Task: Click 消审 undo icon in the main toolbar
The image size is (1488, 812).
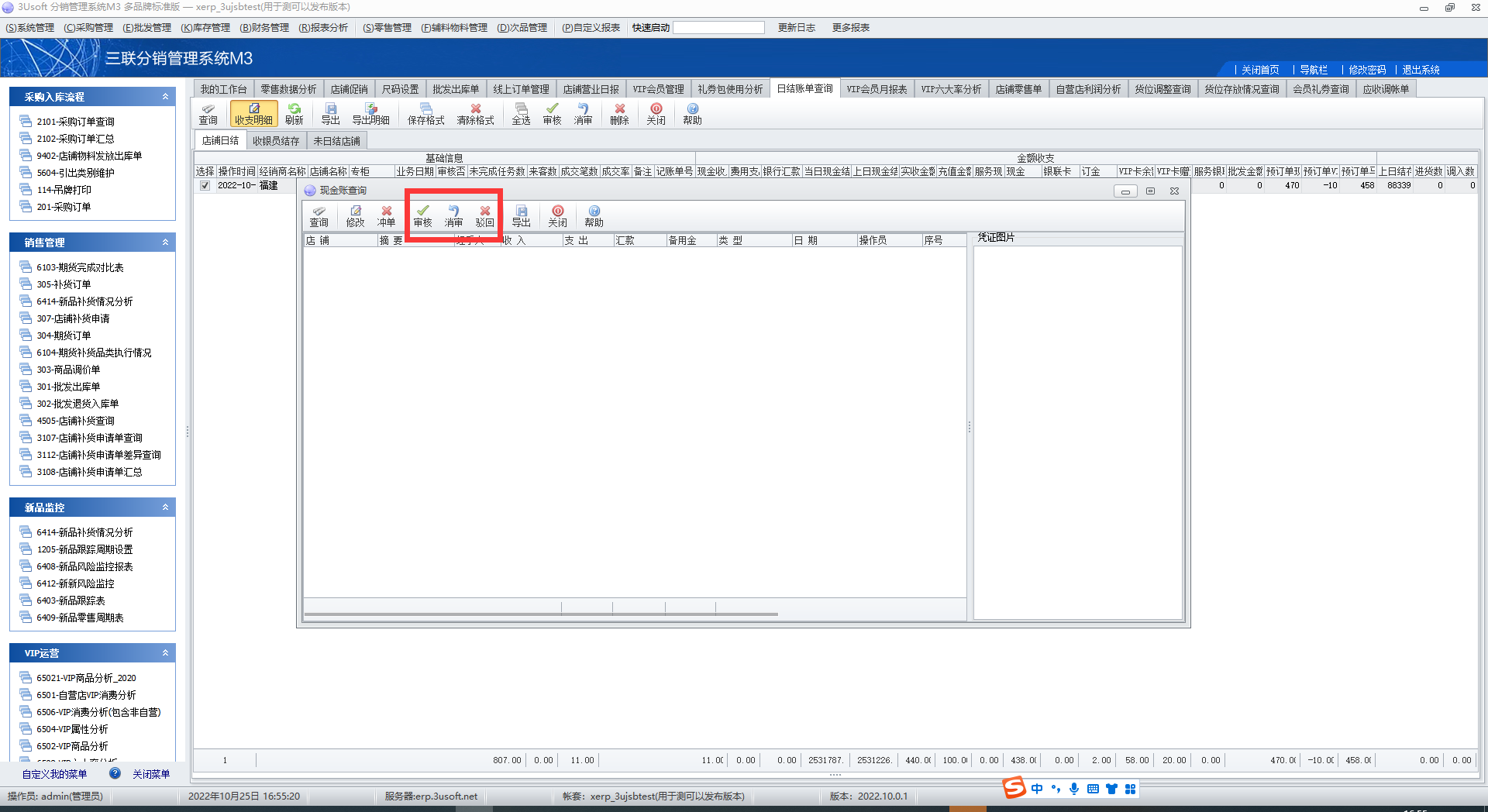Action: click(583, 114)
